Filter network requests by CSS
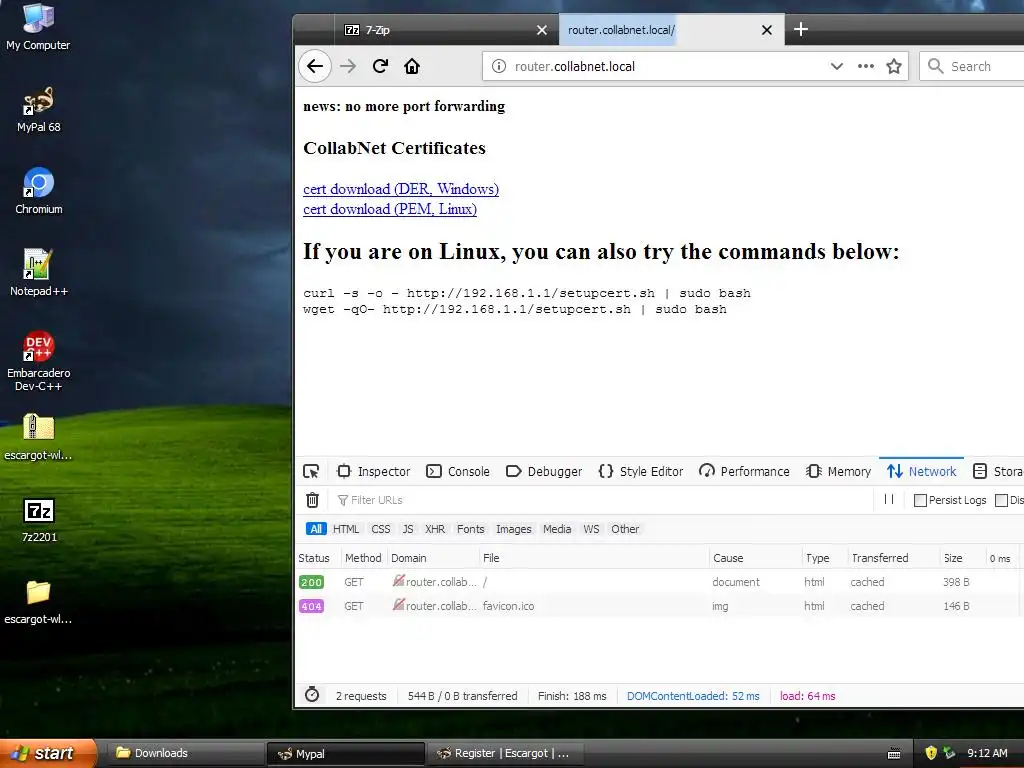This screenshot has height=768, width=1024. tap(381, 529)
